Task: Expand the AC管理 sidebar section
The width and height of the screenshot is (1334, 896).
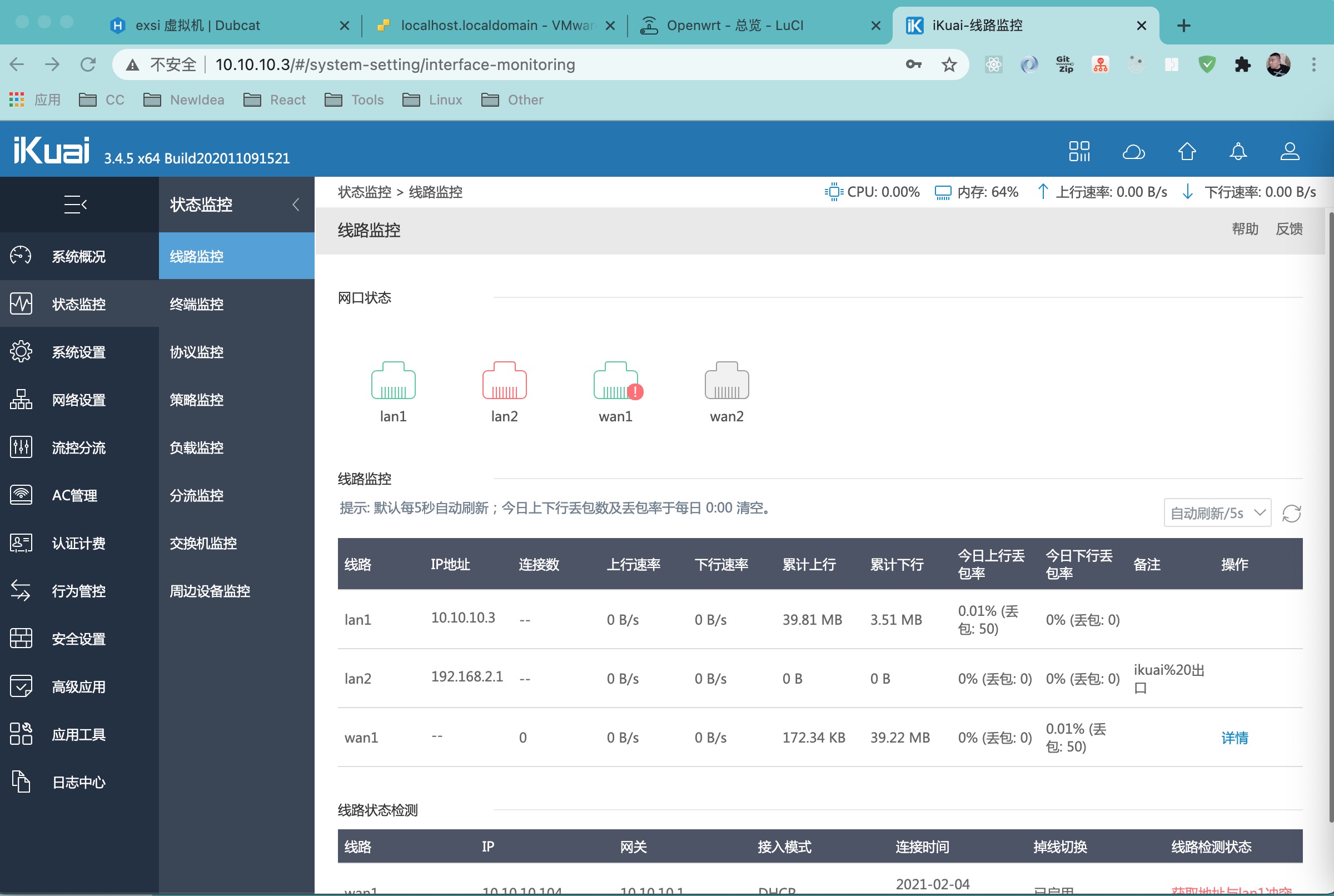Action: [x=79, y=495]
